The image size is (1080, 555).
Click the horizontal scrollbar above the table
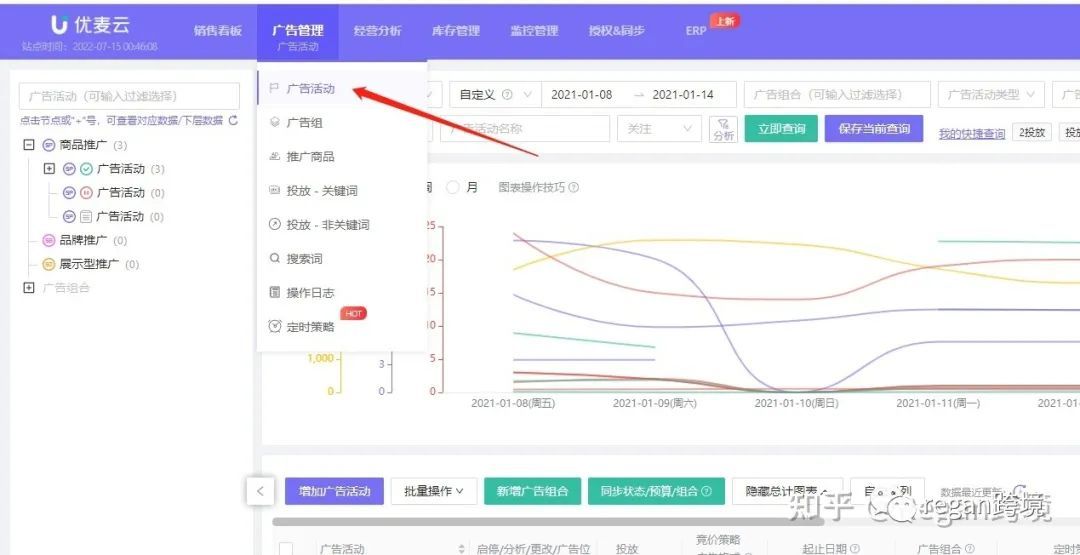pyautogui.click(x=548, y=521)
